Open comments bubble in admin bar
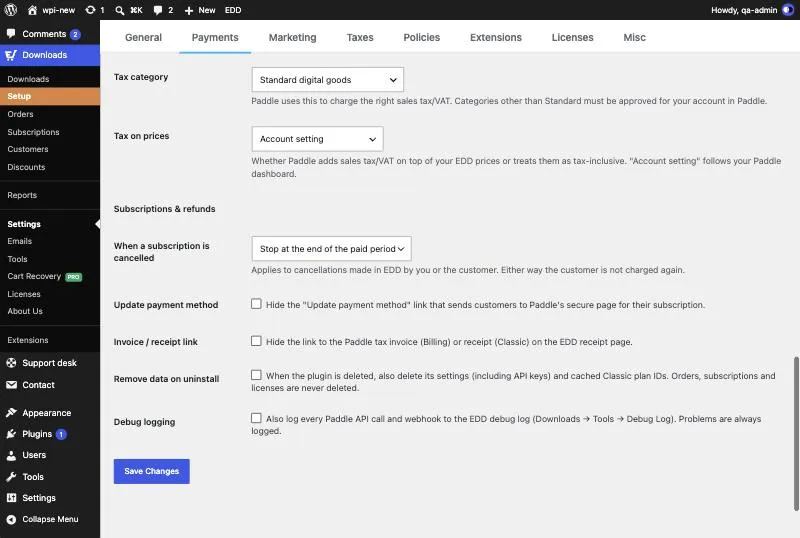This screenshot has height=538, width=800. coord(158,10)
